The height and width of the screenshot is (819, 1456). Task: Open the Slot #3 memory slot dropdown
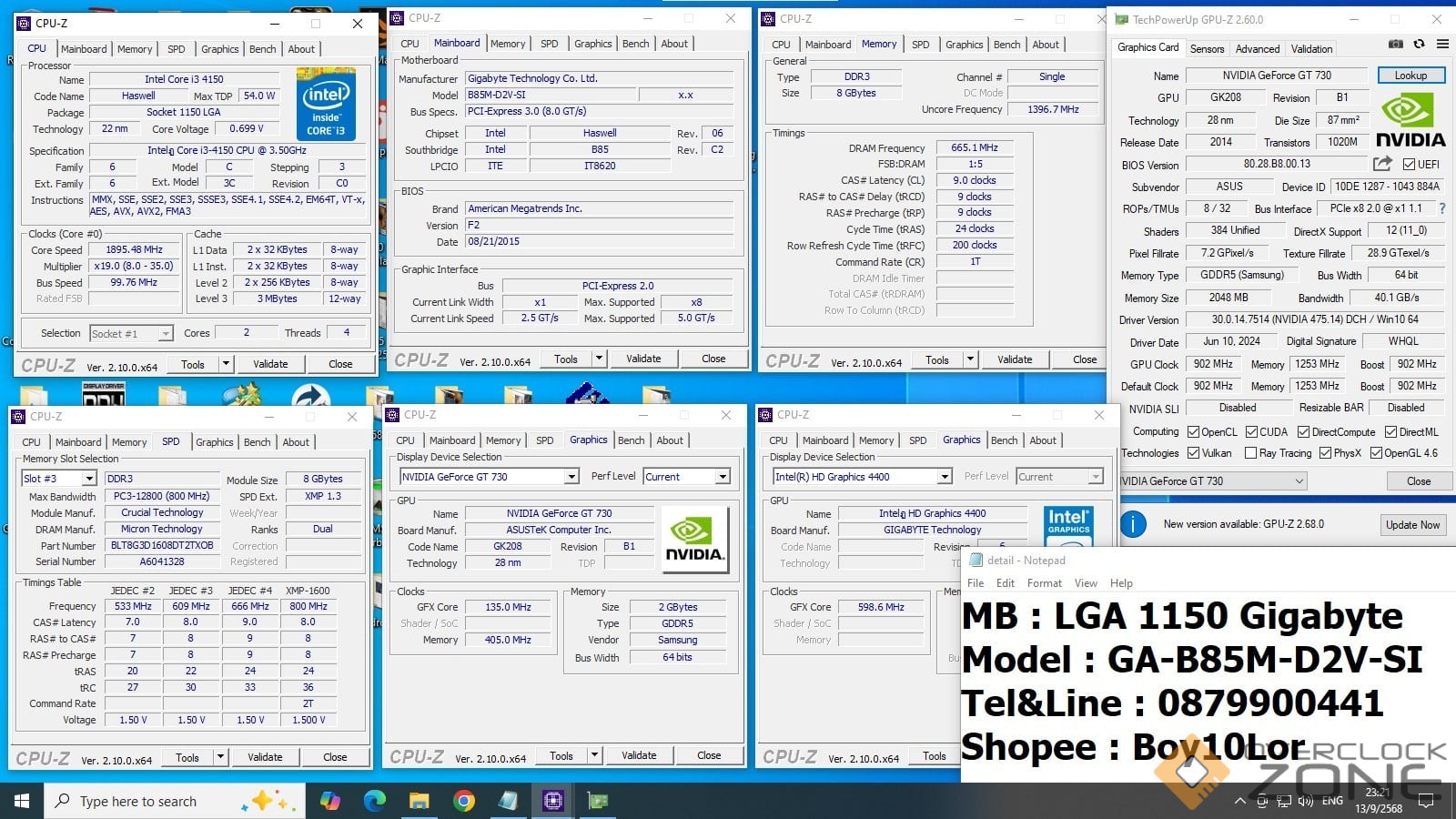[59, 479]
